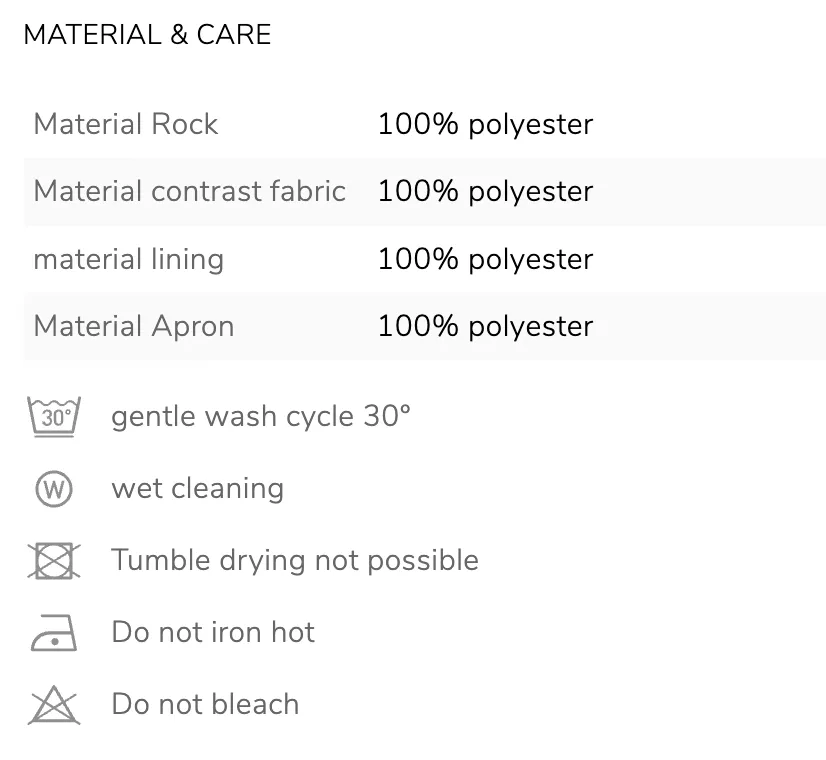Click the lining 100% polyester value
826x760 pixels.
tap(486, 260)
